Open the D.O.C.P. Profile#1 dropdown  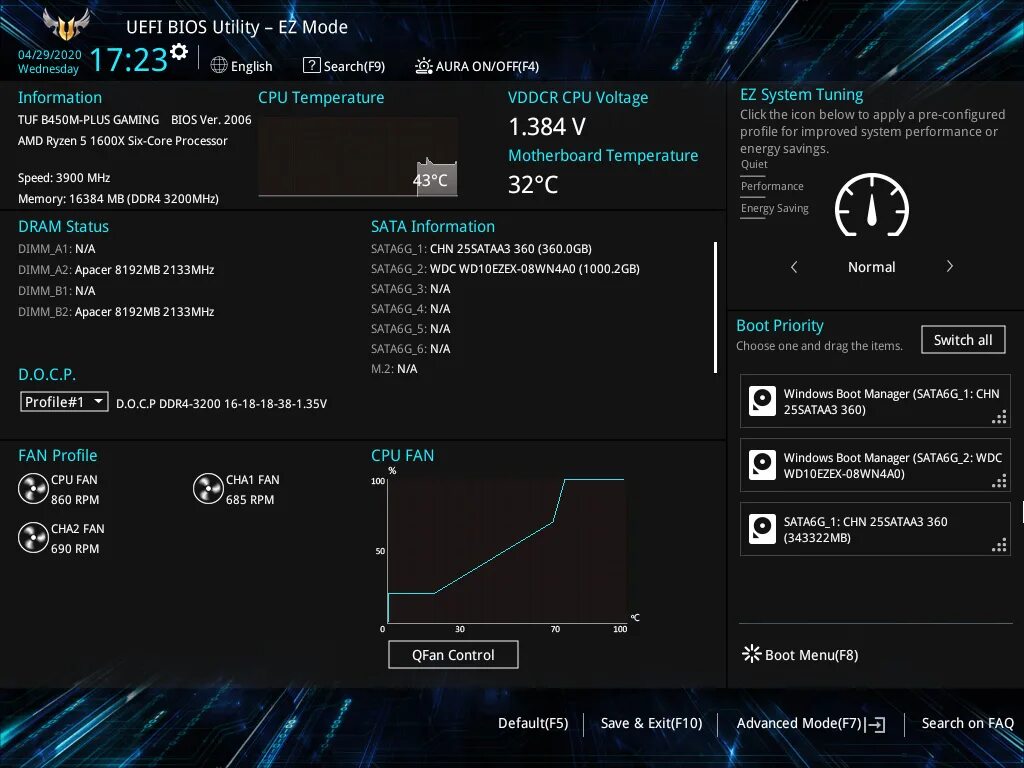click(64, 402)
